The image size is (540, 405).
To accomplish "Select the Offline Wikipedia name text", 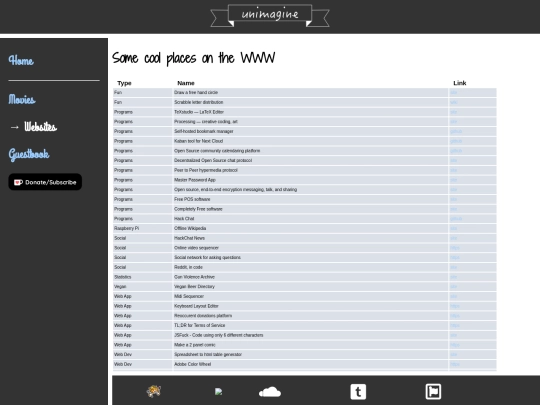I will (x=190, y=228).
